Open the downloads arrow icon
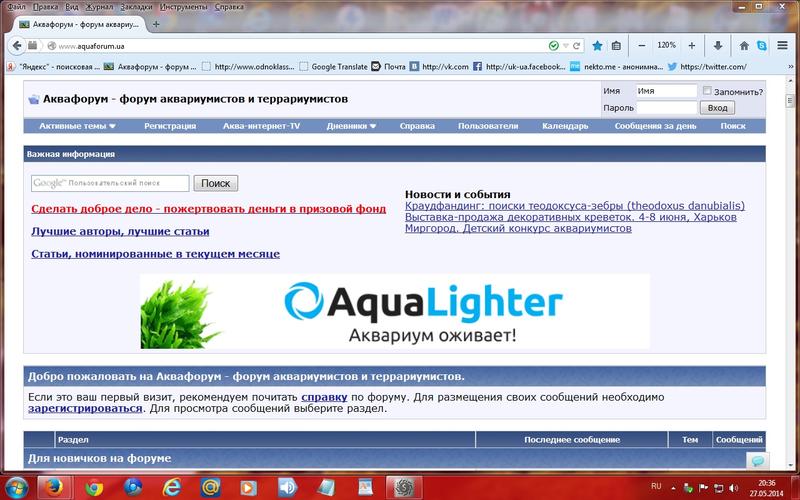 [718, 45]
